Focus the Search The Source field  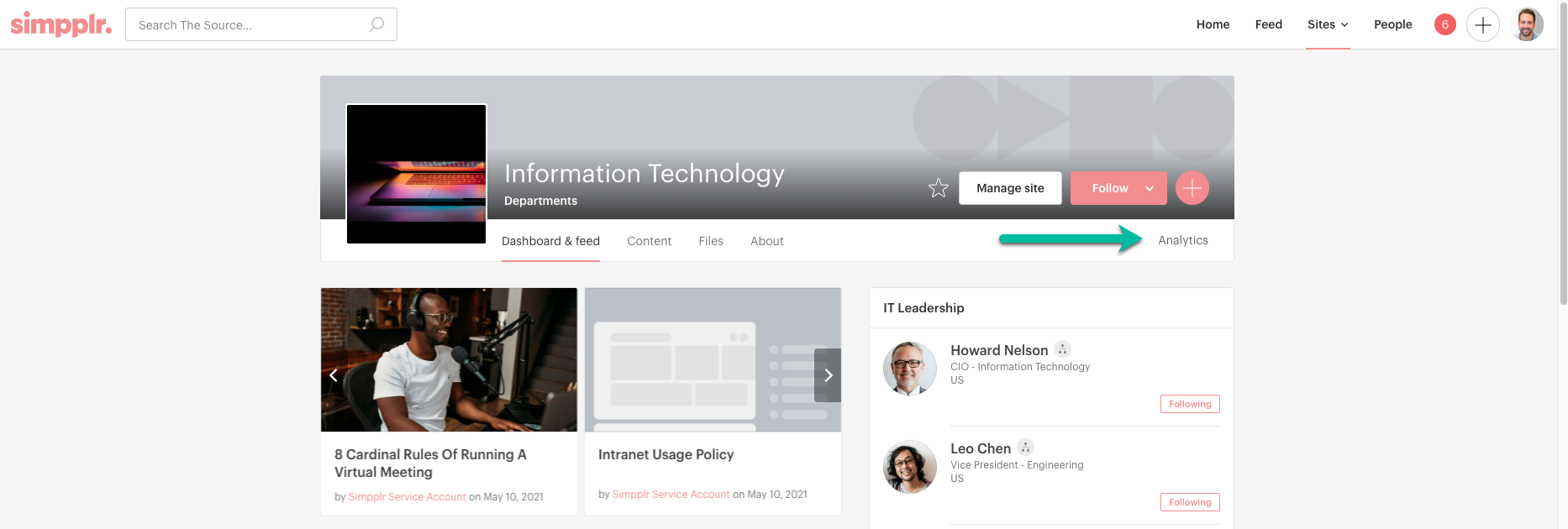260,24
